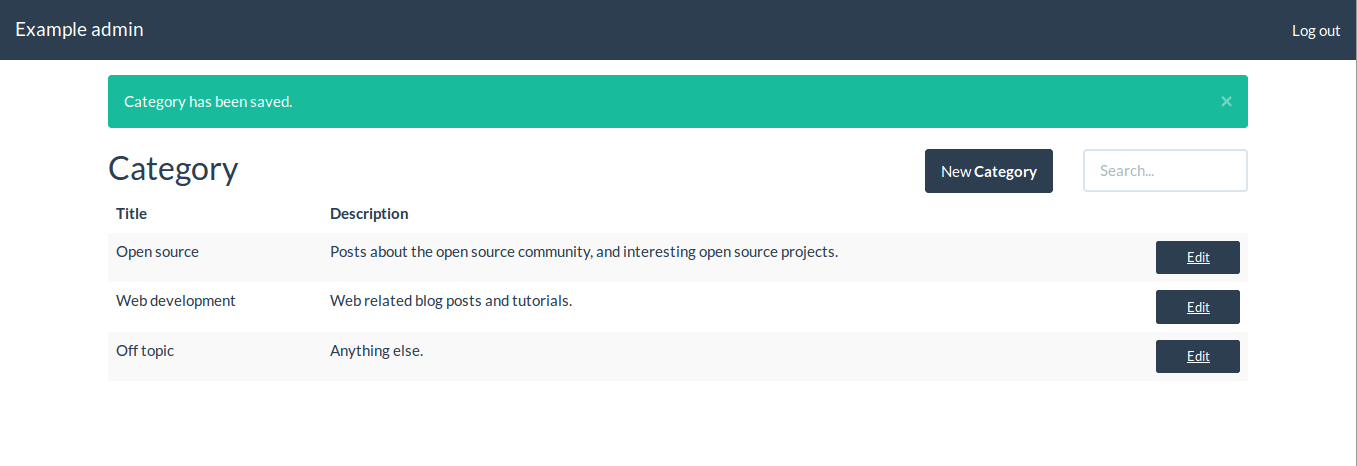The height and width of the screenshot is (466, 1357).
Task: Click the Title column header
Action: pos(132,213)
